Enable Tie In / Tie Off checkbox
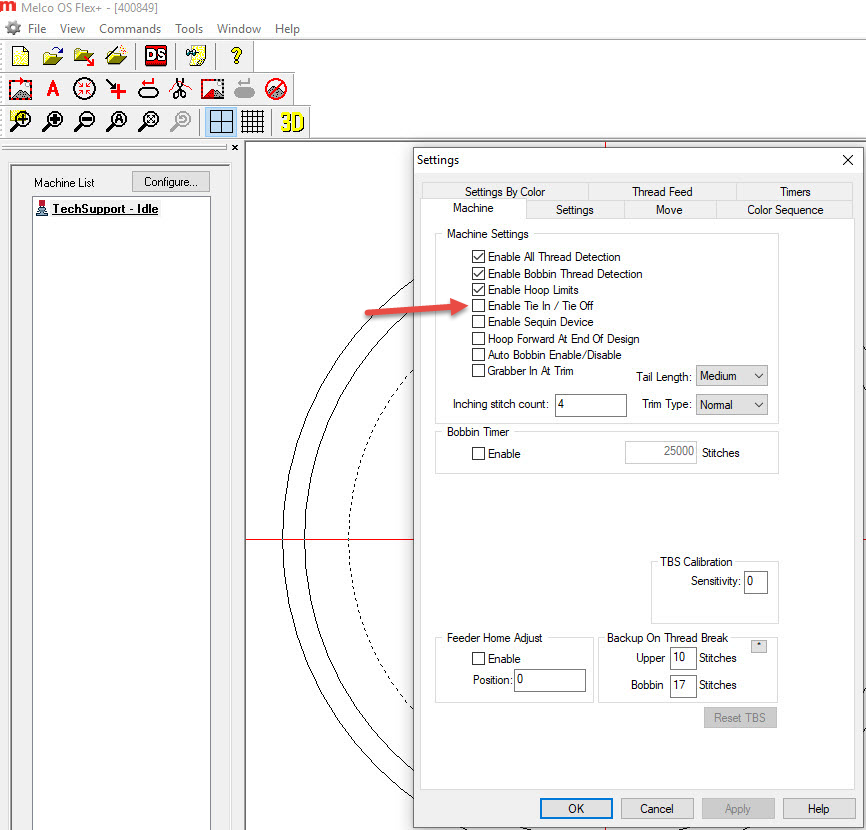The height and width of the screenshot is (830, 866). (479, 306)
